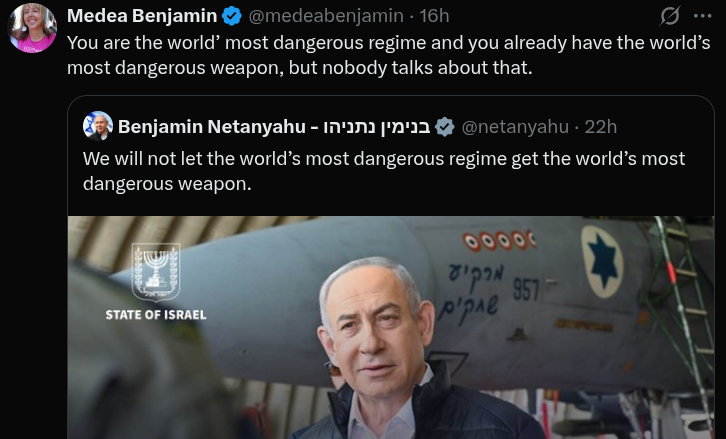Click the Grok explain-post icon

point(670,16)
